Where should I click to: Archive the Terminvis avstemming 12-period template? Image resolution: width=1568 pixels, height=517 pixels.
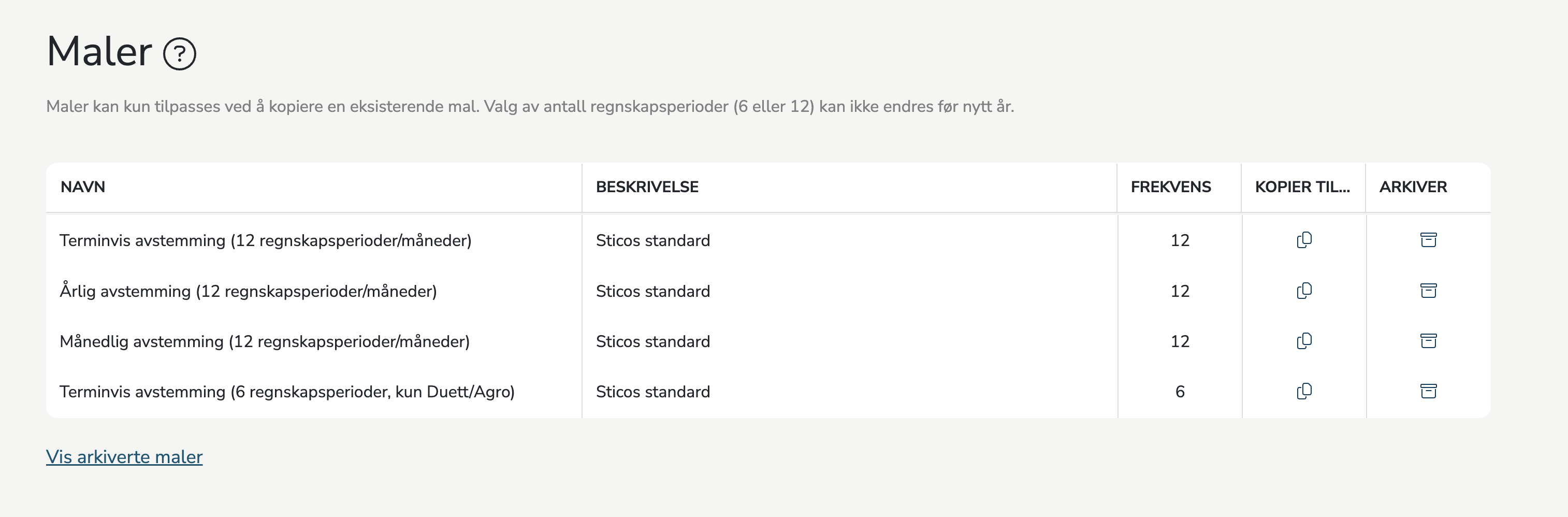1428,240
